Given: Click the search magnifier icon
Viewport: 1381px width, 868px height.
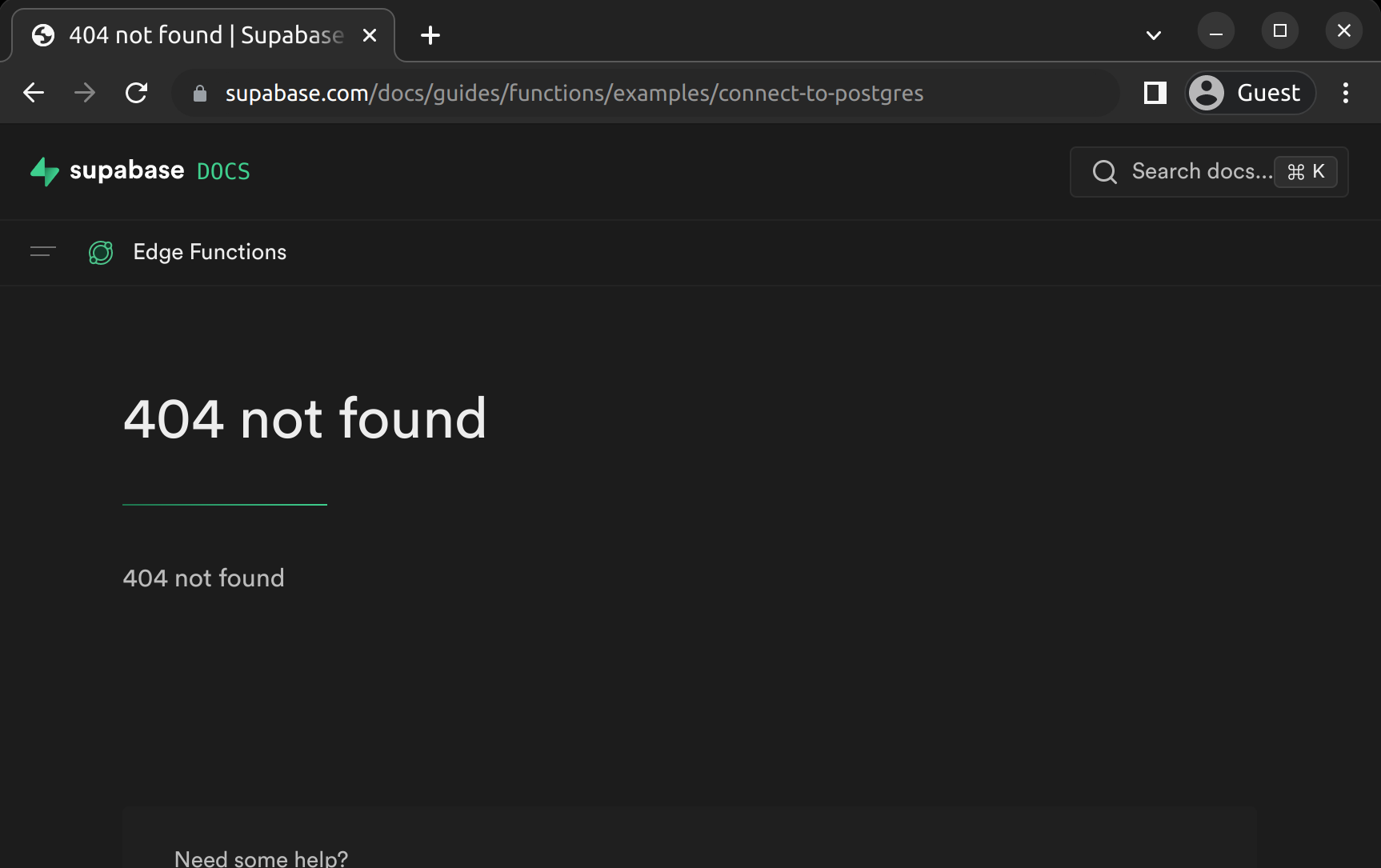Looking at the screenshot, I should (1105, 172).
